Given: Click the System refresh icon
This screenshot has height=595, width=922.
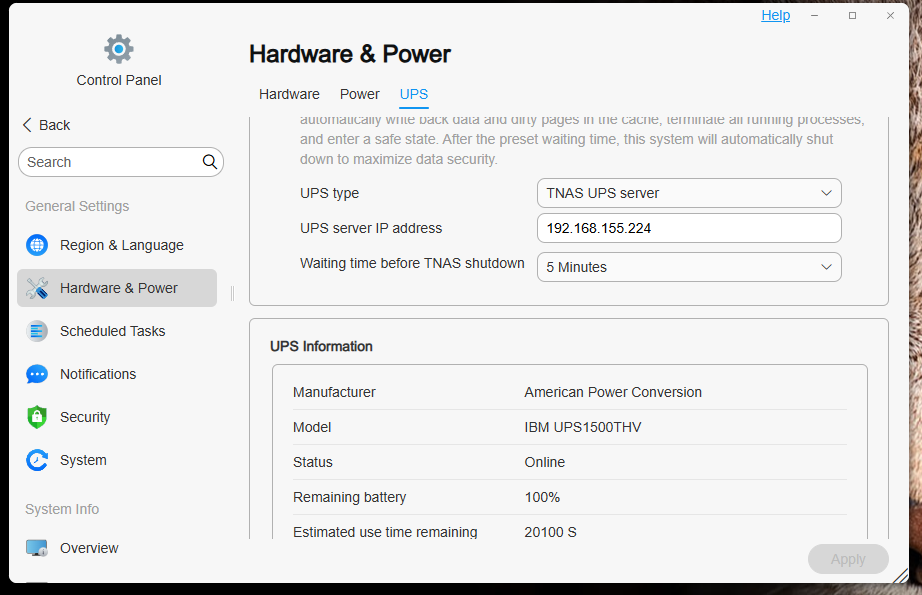Looking at the screenshot, I should 37,460.
